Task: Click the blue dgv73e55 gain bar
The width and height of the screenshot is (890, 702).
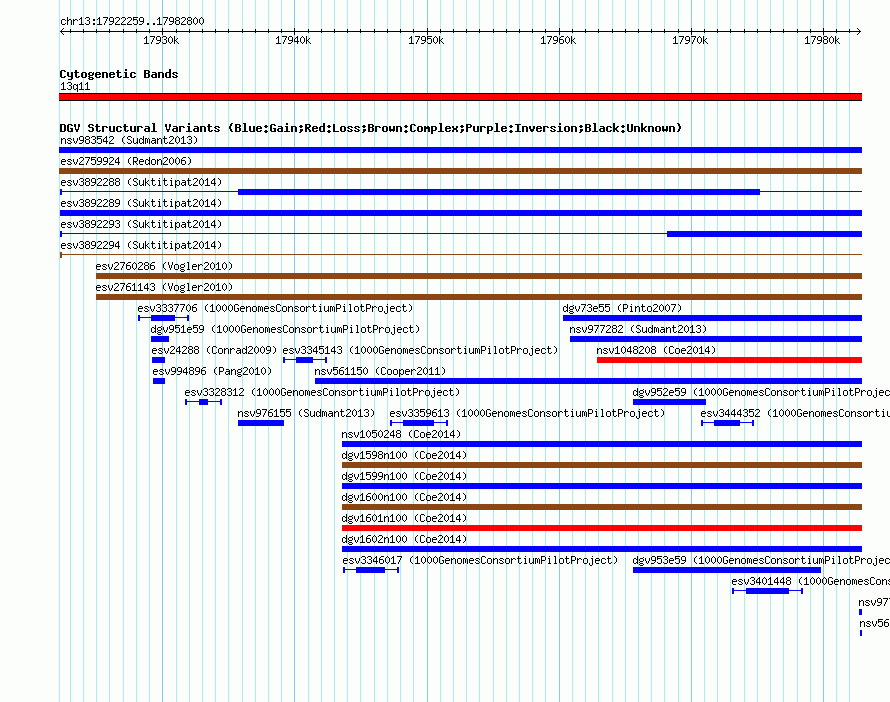Action: [712, 318]
